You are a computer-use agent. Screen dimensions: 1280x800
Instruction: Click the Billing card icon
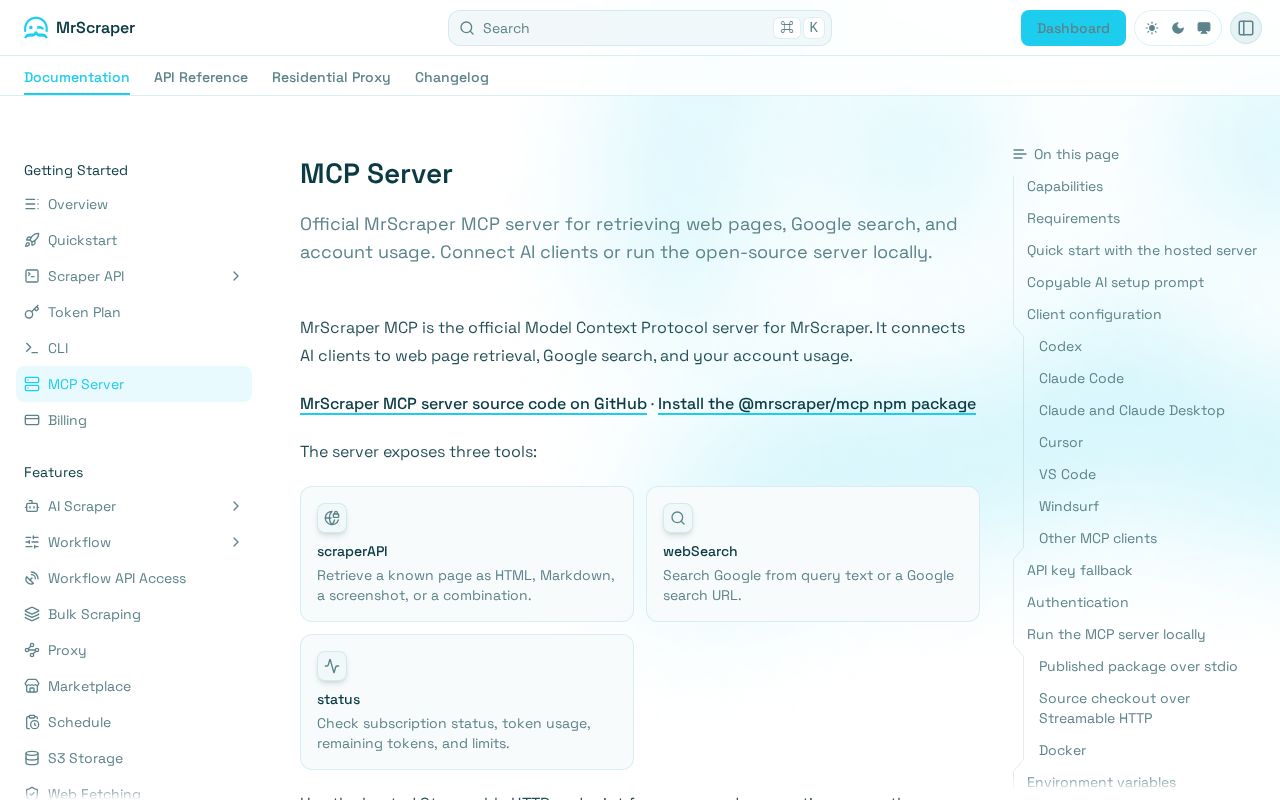coord(32,420)
